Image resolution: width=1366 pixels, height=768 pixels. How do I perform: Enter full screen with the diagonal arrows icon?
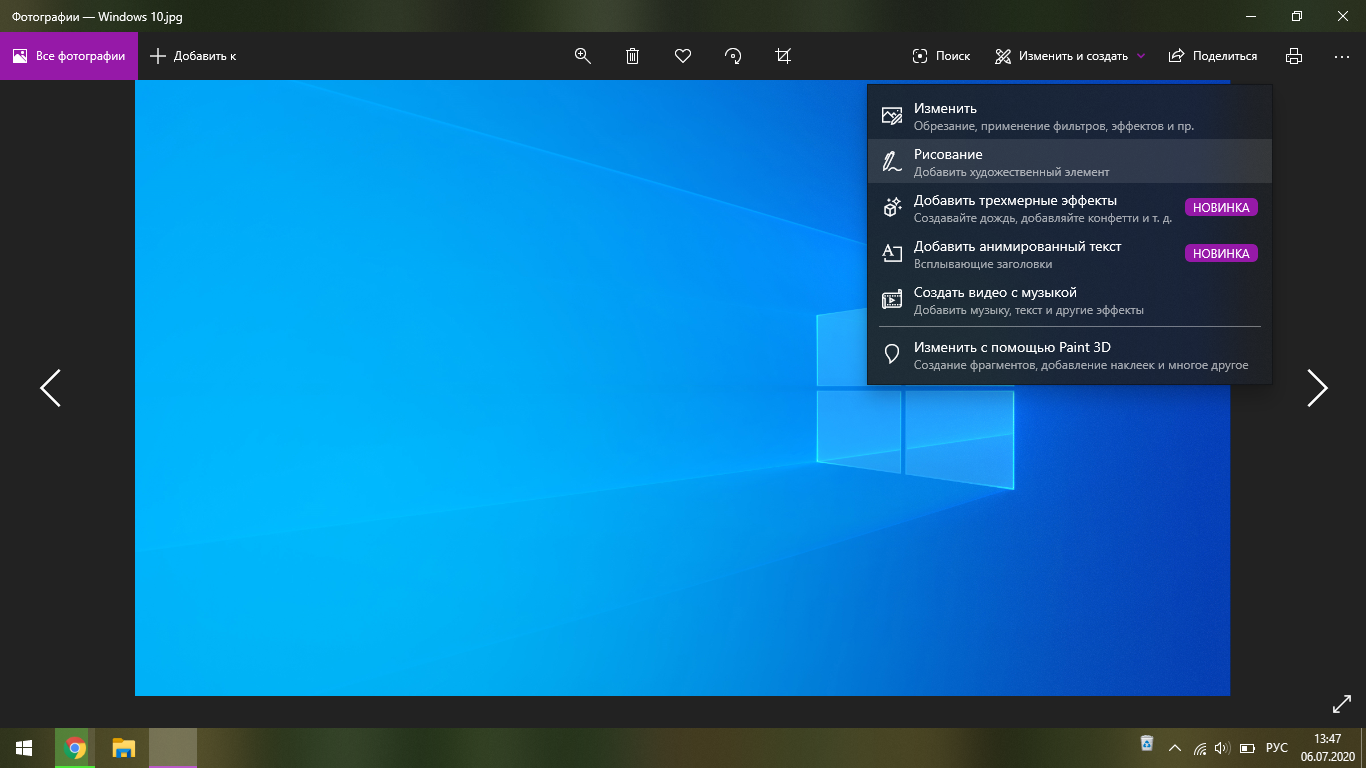(x=1342, y=704)
